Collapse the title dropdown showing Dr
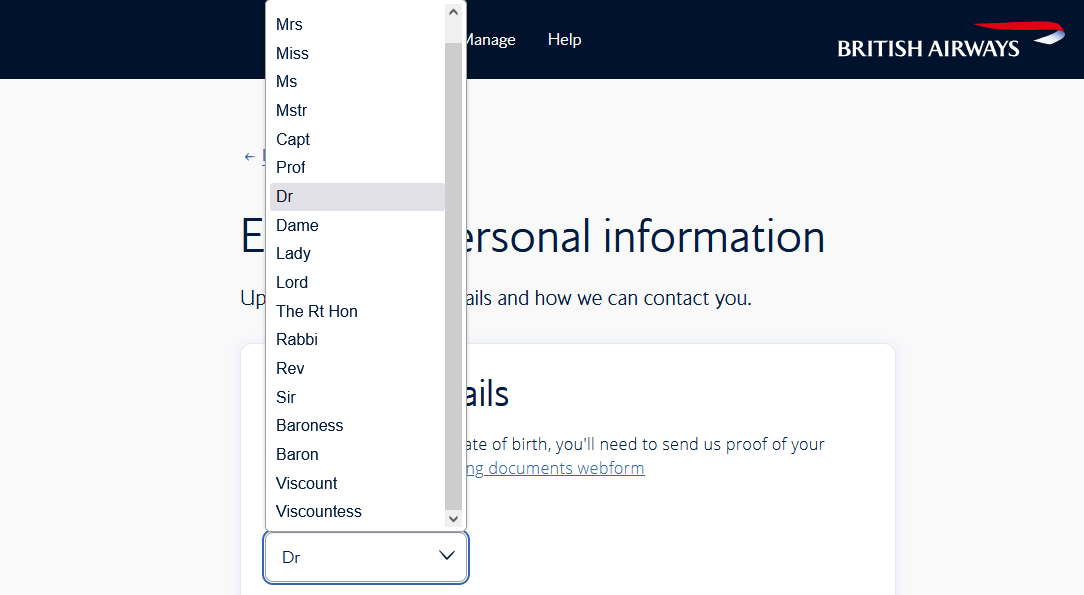 pyautogui.click(x=366, y=557)
